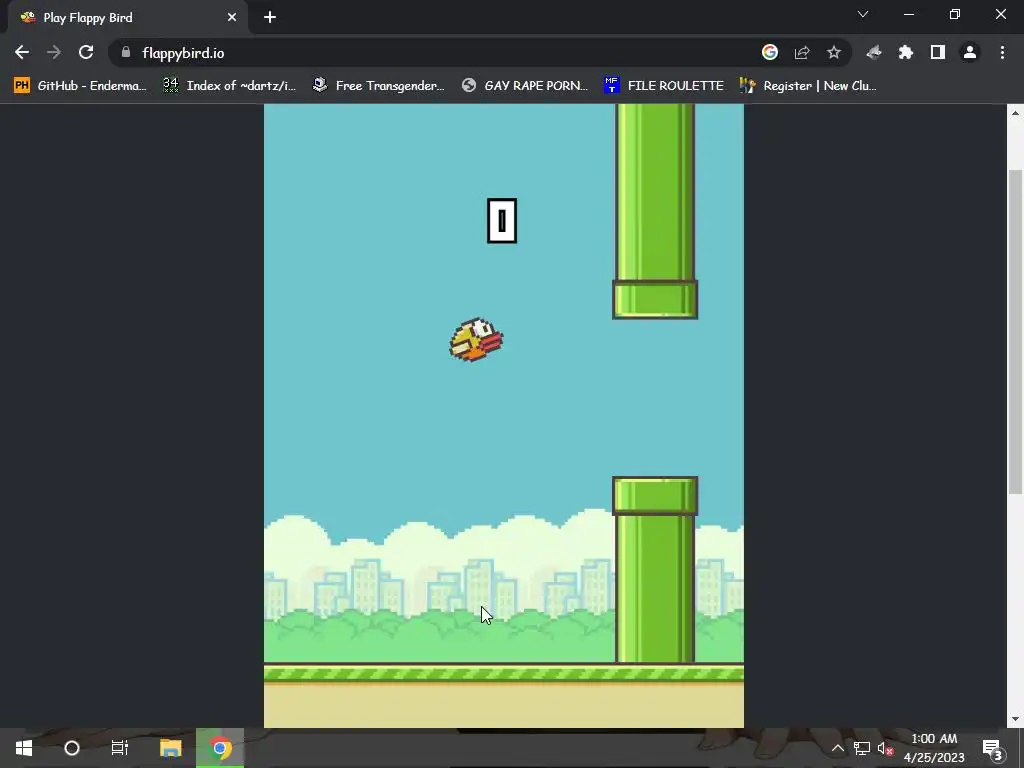Share this page icon
This screenshot has height=768, width=1024.
click(802, 53)
